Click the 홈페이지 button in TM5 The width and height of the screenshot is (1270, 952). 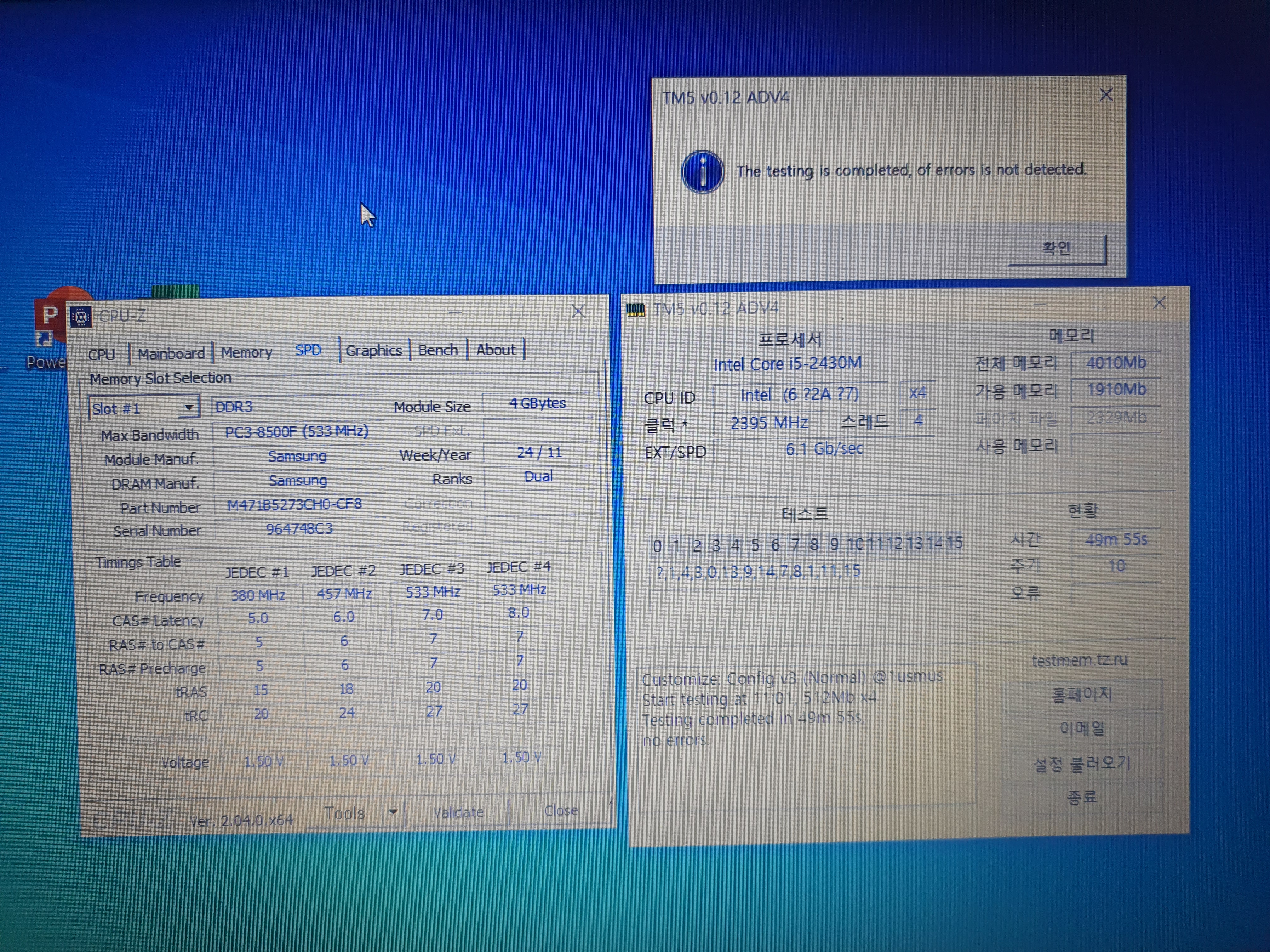click(1082, 695)
